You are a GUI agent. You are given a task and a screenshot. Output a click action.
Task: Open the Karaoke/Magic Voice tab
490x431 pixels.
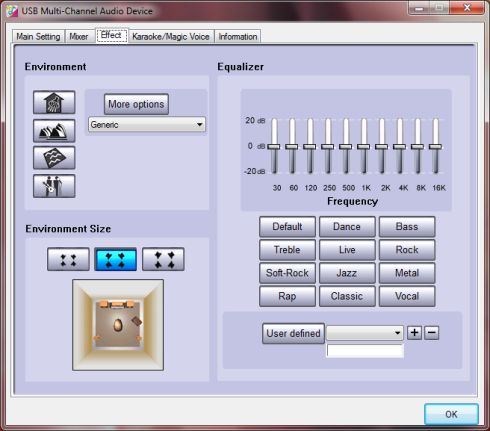tap(171, 36)
